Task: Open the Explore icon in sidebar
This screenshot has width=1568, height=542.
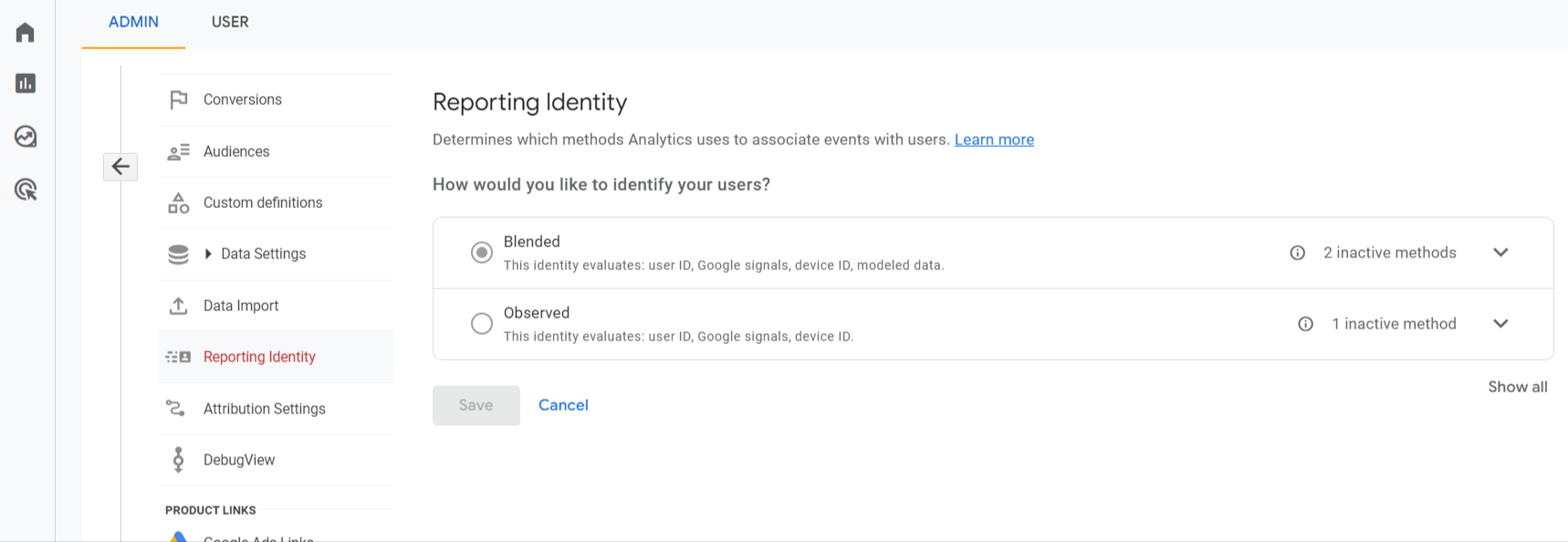Action: coord(26,137)
